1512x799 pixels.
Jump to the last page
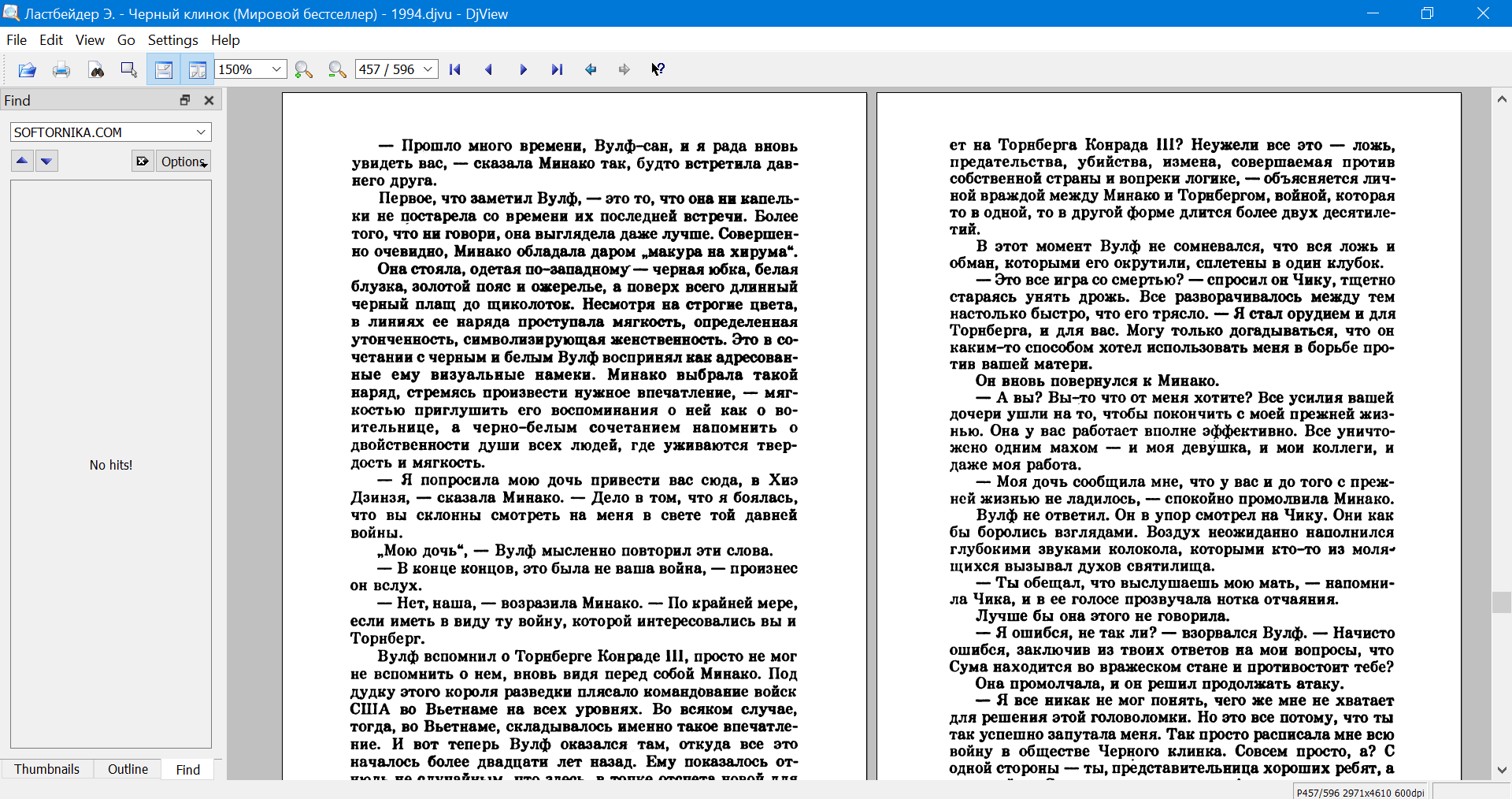pos(557,70)
